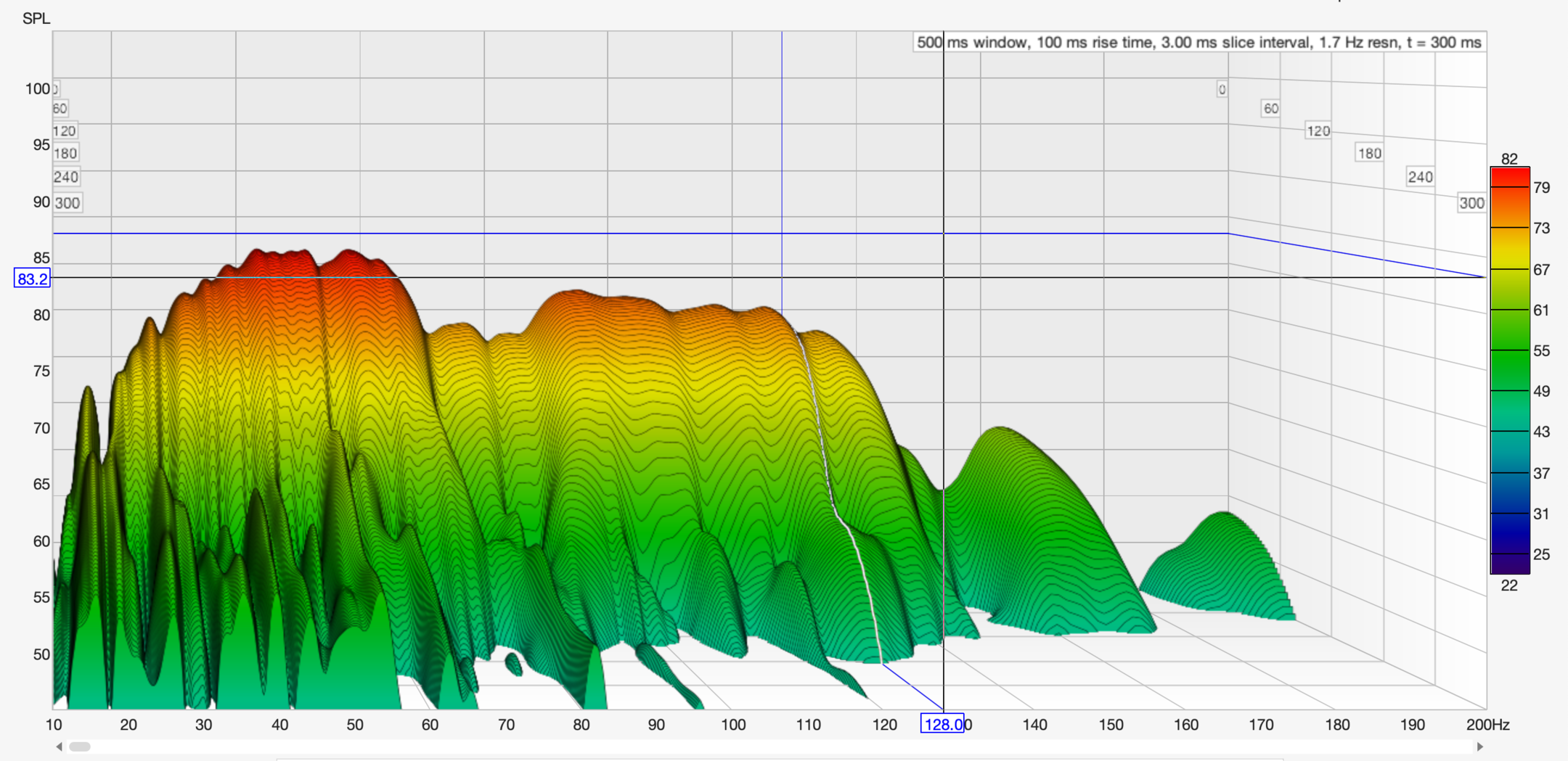The height and width of the screenshot is (761, 1568).
Task: Click the 60 time label on left side
Action: 60,109
